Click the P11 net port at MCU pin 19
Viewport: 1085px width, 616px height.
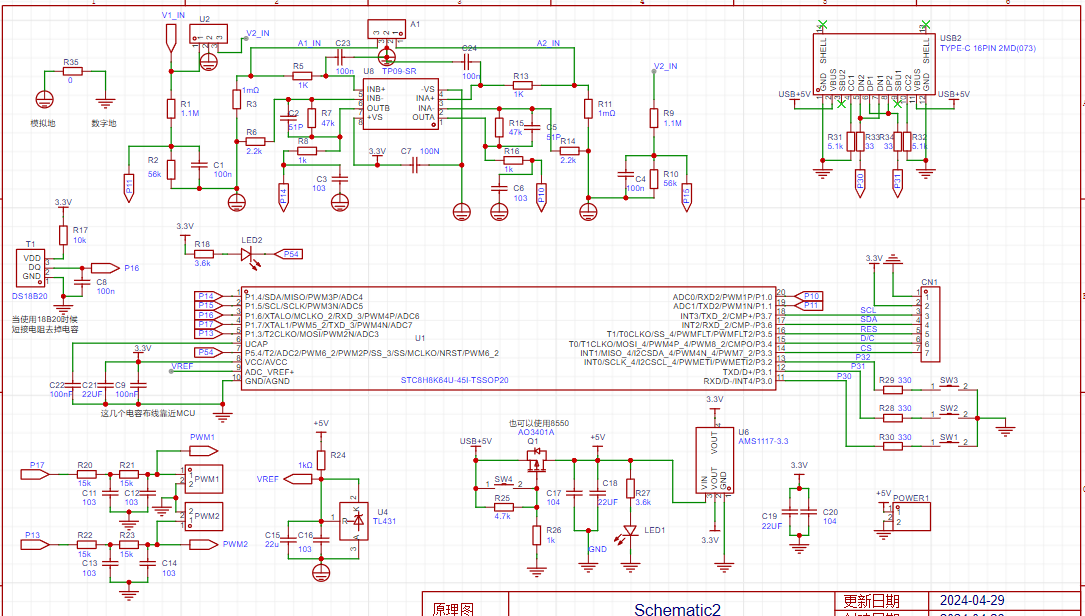810,305
